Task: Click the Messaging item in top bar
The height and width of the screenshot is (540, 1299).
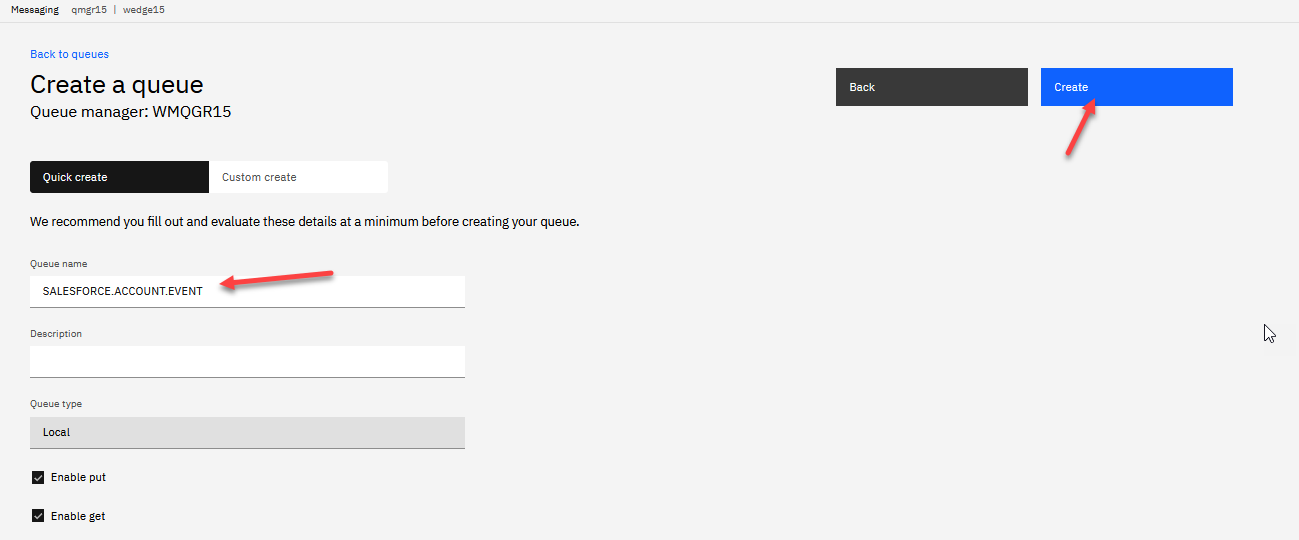Action: coord(35,10)
